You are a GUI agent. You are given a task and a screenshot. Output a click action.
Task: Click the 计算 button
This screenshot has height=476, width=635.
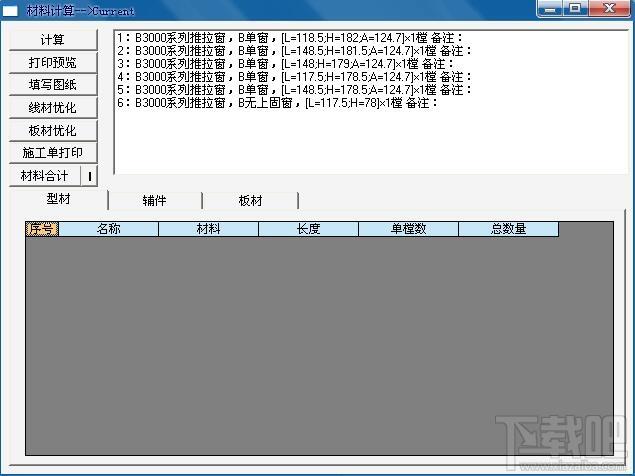pos(53,40)
